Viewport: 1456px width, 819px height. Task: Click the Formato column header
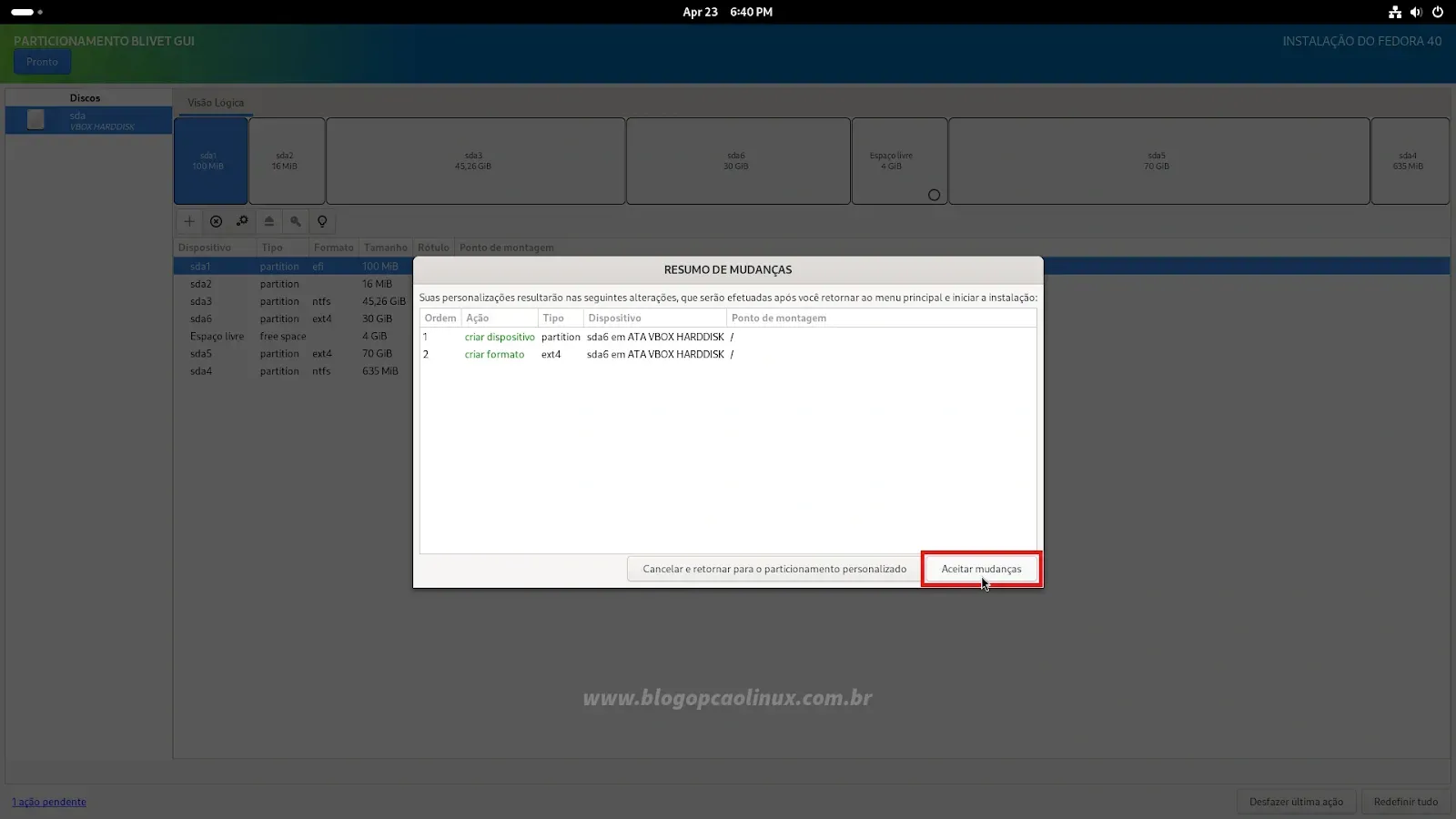point(334,248)
